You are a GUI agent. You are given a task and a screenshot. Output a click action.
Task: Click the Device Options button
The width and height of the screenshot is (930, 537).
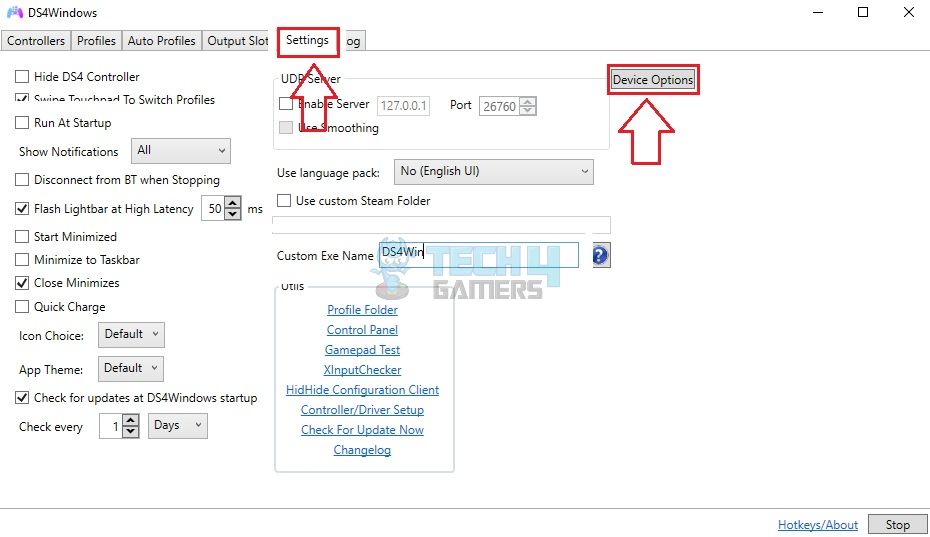pyautogui.click(x=652, y=80)
